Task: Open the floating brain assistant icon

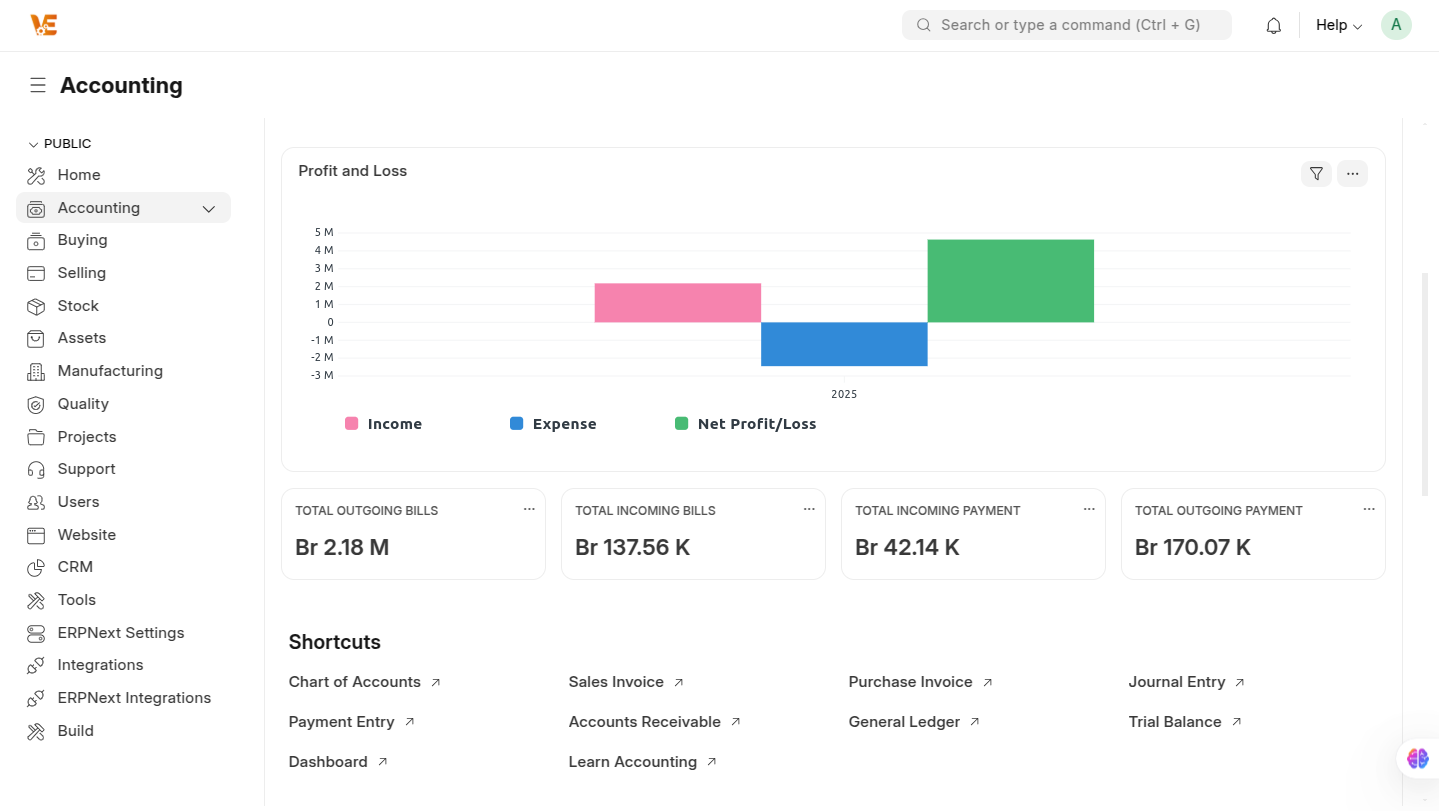Action: pyautogui.click(x=1418, y=759)
